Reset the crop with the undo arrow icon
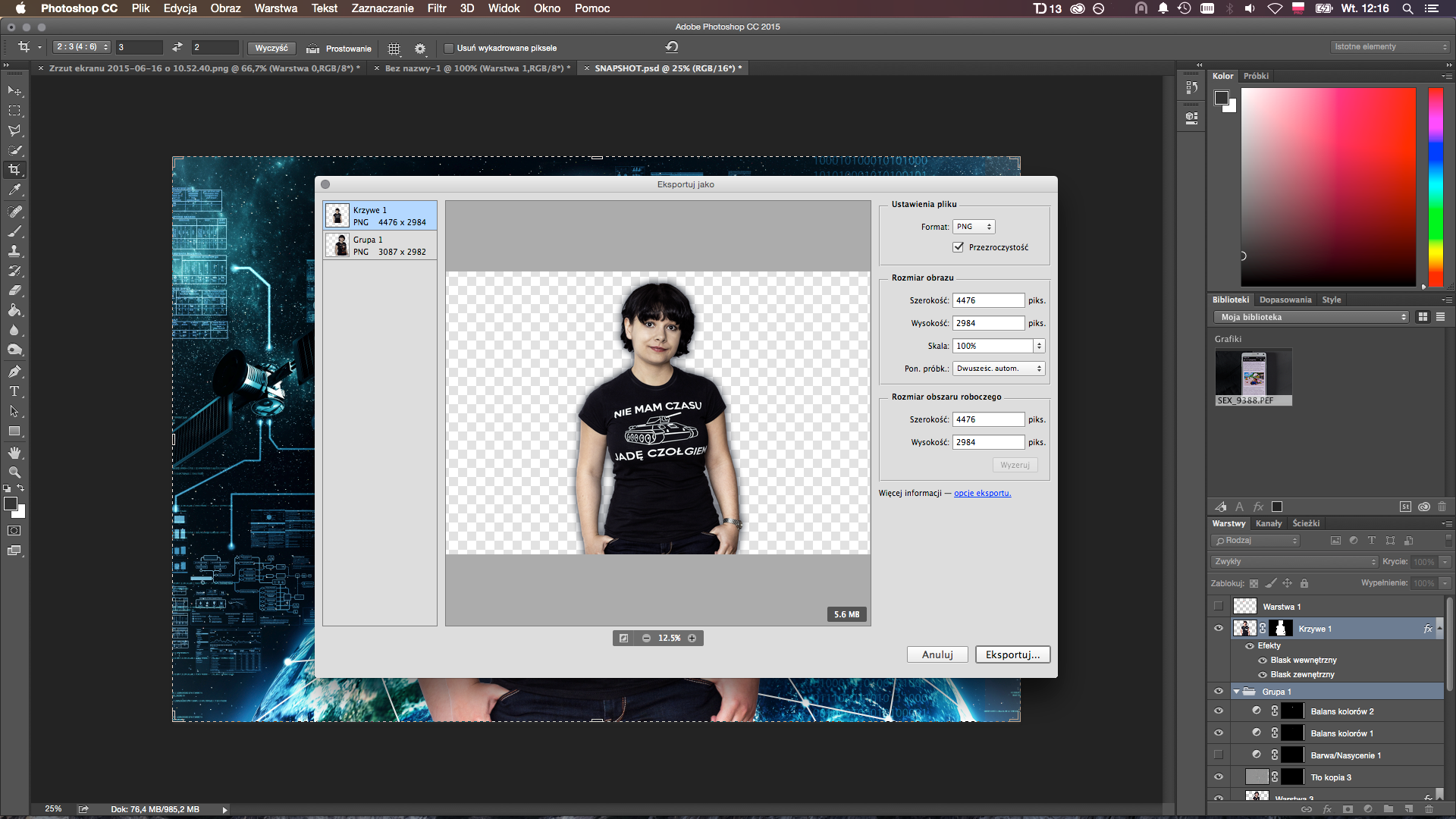The width and height of the screenshot is (1456, 819). 672,47
